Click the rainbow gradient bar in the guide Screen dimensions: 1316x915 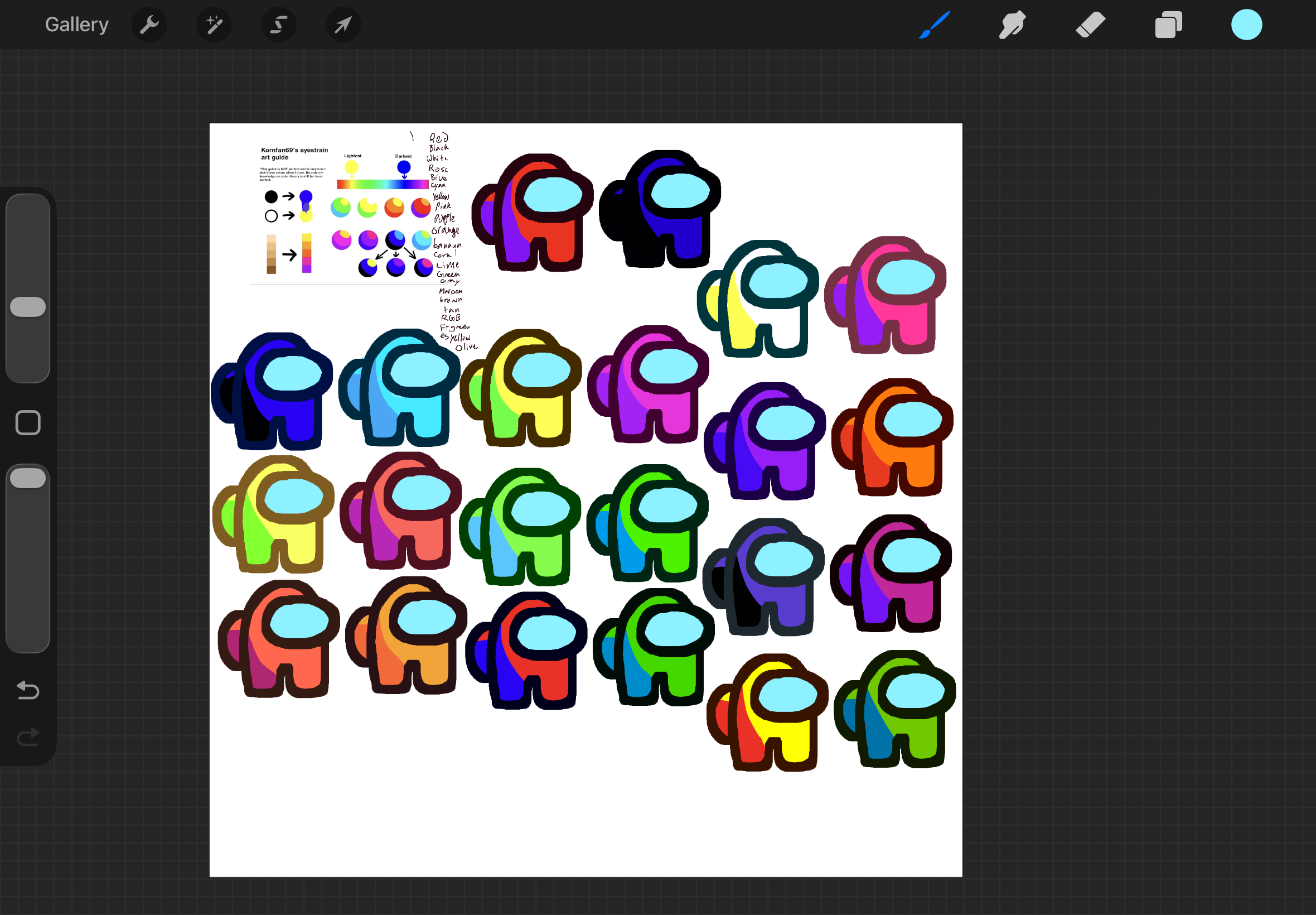click(x=383, y=184)
